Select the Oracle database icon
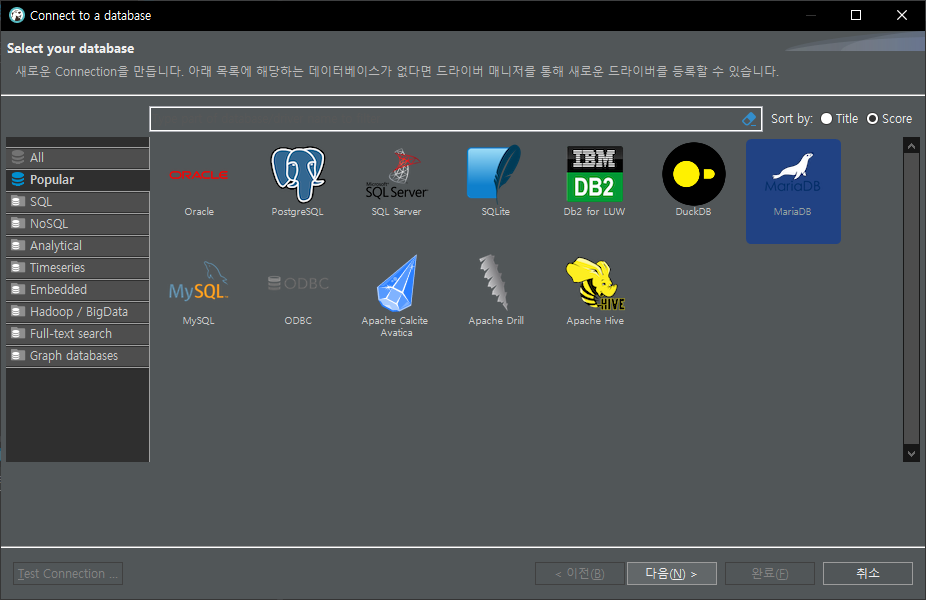Screen dimensions: 926x600 (199, 175)
